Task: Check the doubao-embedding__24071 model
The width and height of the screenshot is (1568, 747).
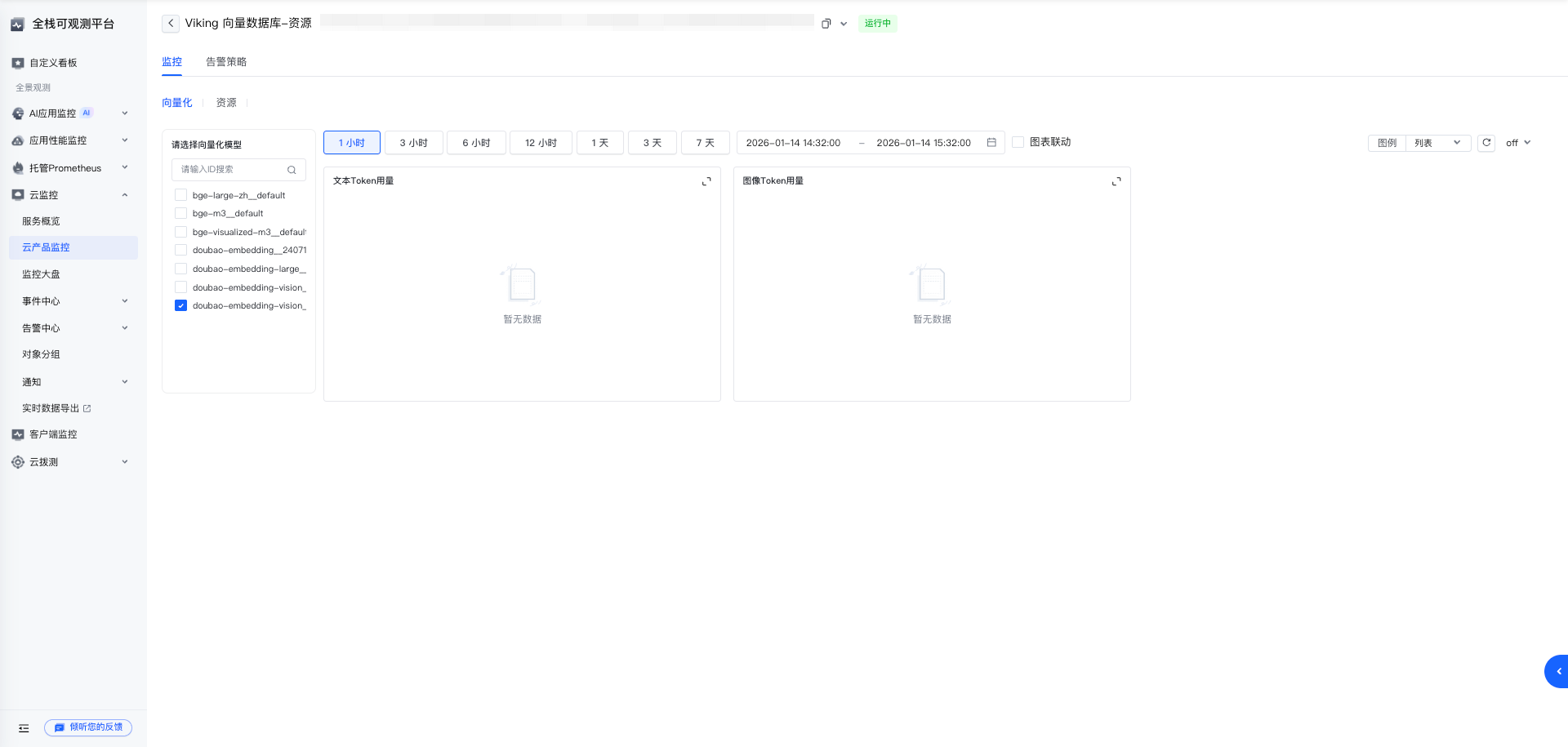Action: pyautogui.click(x=181, y=250)
